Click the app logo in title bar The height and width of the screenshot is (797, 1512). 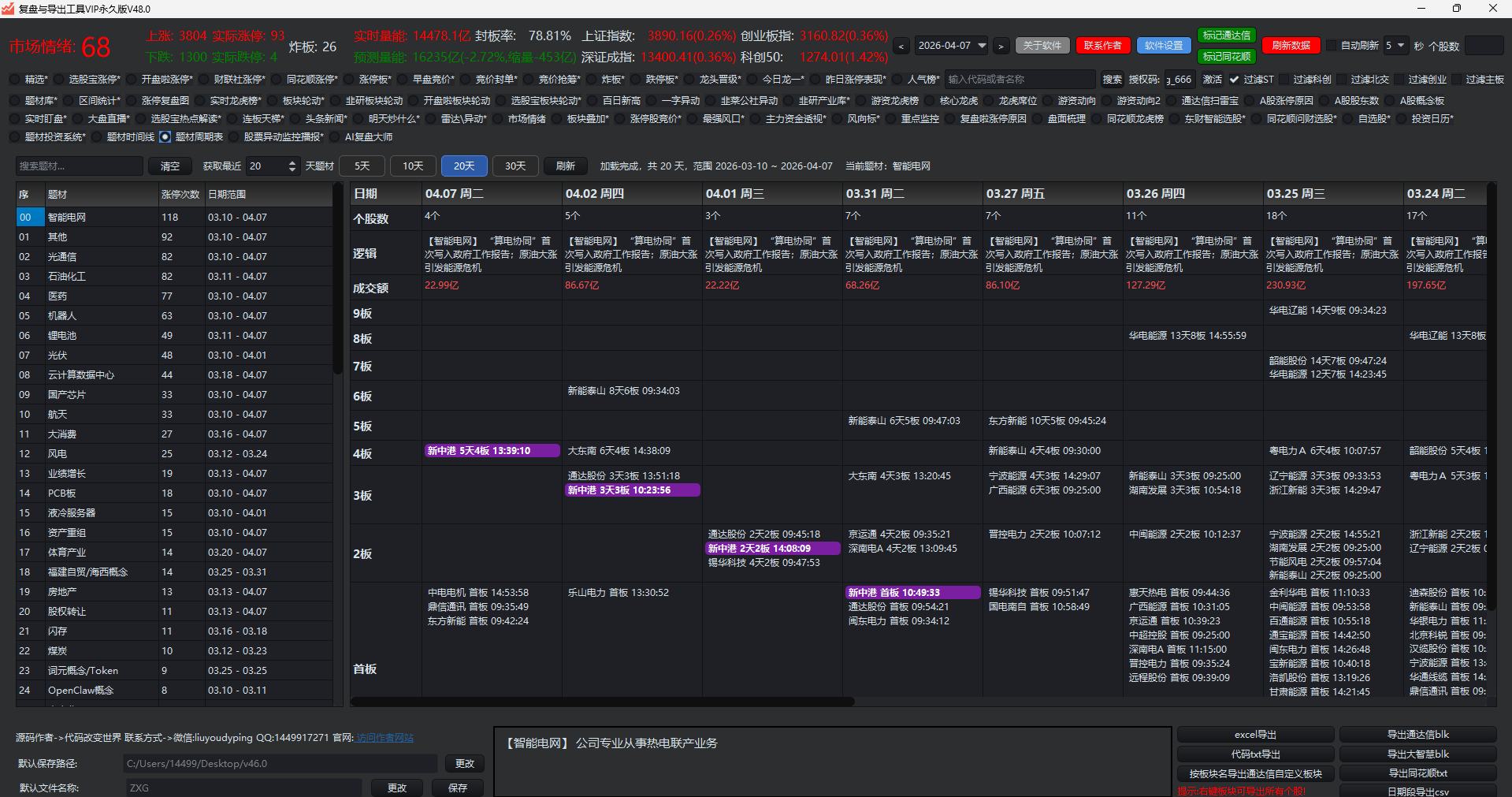8,9
